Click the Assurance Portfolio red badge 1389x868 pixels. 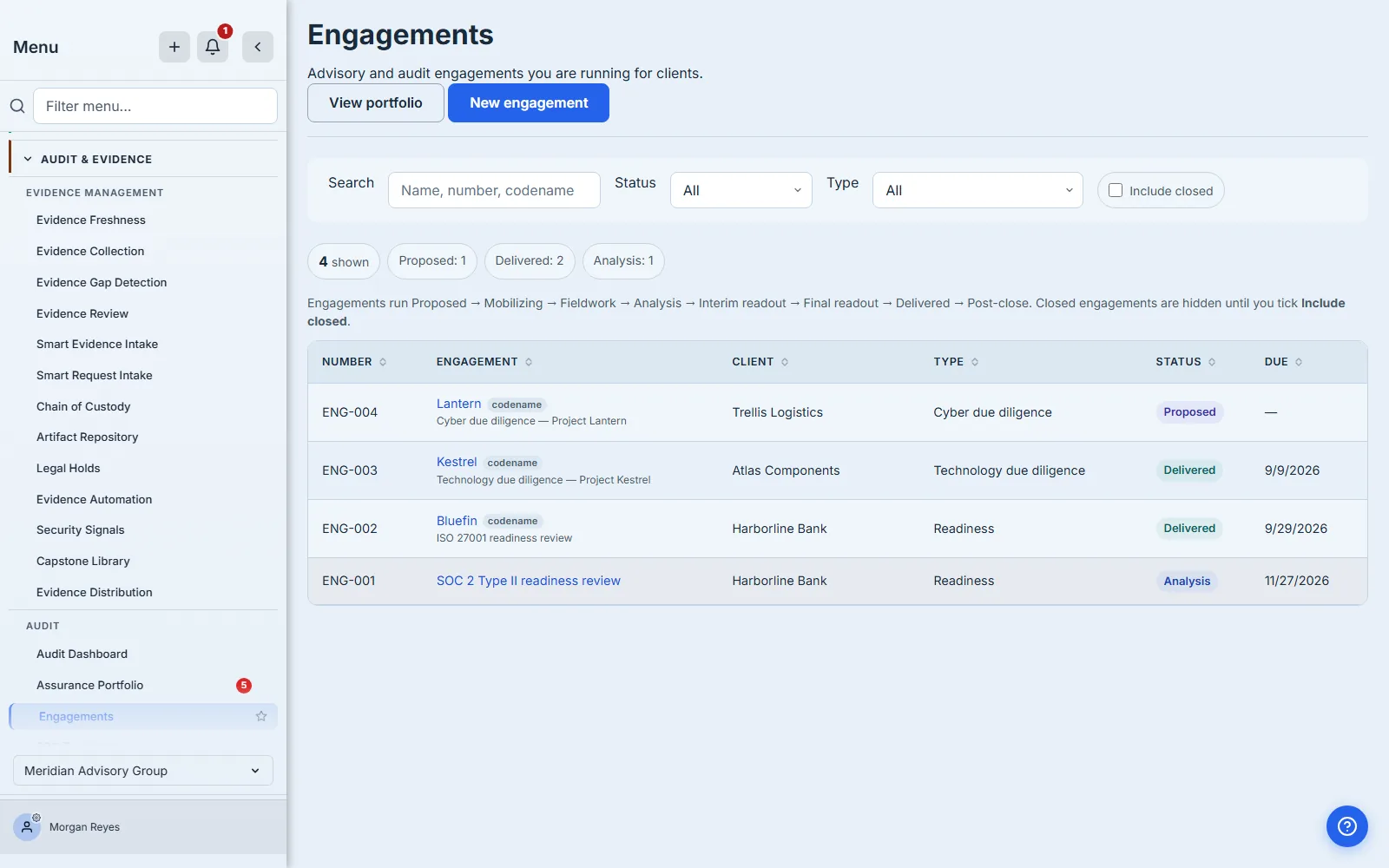[x=244, y=686]
